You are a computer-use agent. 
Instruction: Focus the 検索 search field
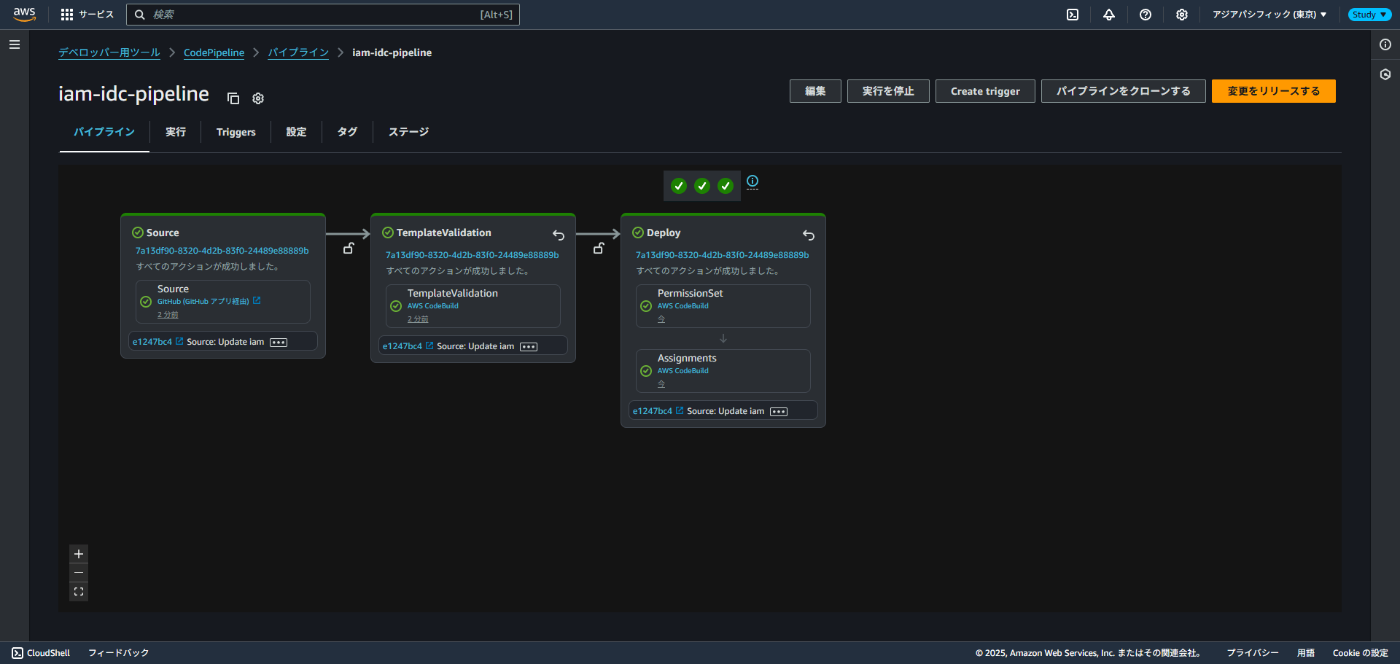(x=322, y=15)
